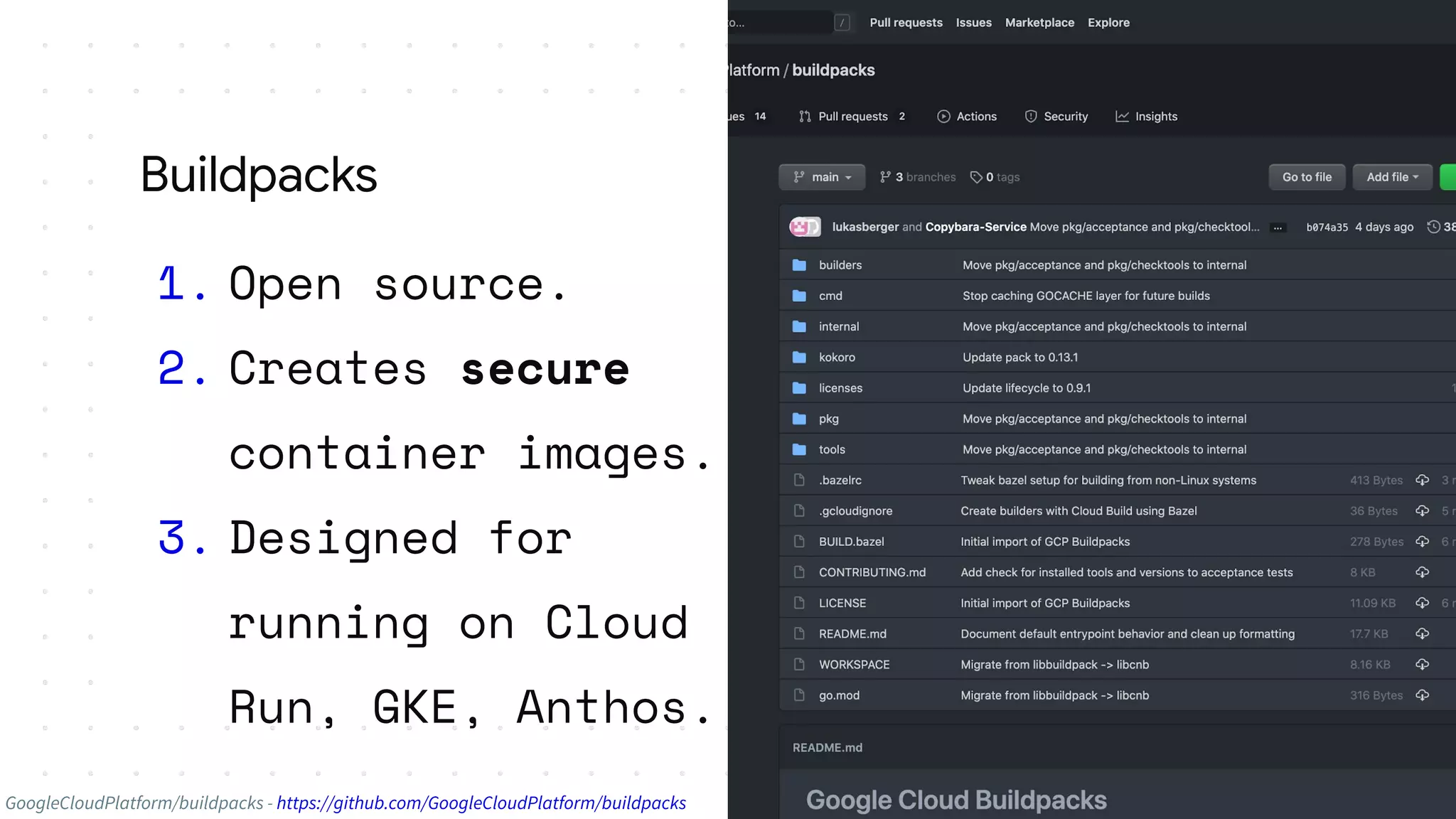Open the Actions tab
The width and height of the screenshot is (1456, 819).
click(x=967, y=117)
